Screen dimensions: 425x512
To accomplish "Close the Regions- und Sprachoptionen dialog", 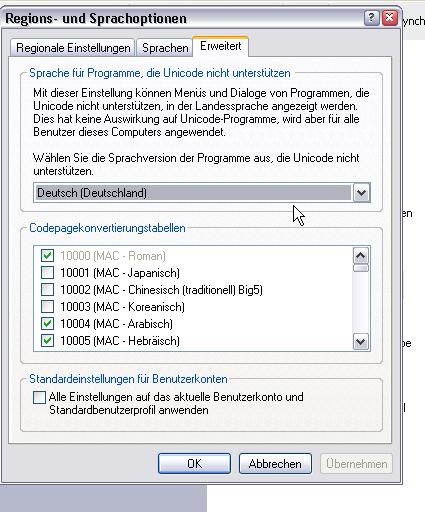I will pos(390,18).
